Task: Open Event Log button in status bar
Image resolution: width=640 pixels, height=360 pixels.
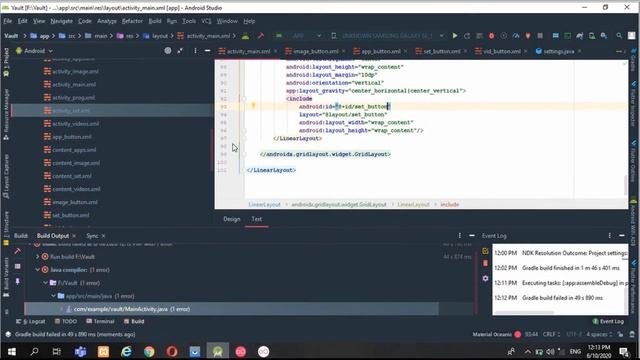Action: 608,321
